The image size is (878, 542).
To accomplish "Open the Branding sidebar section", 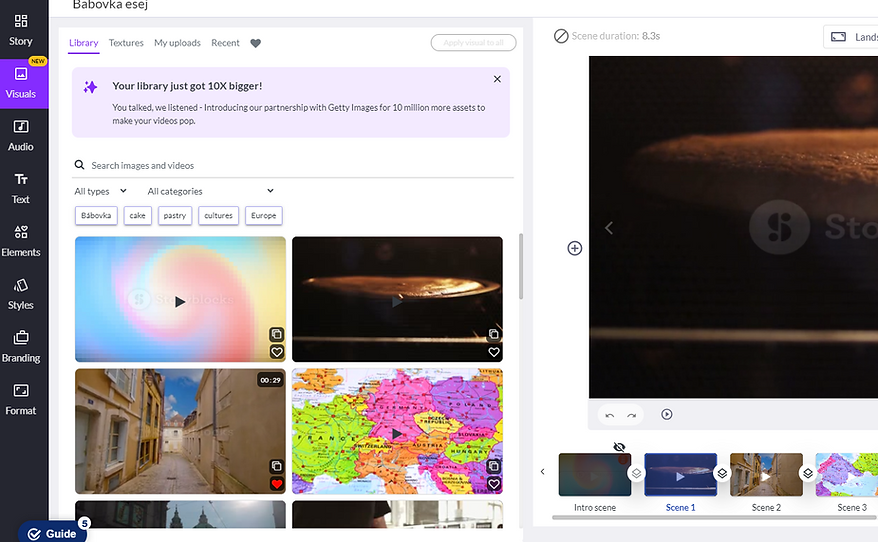I will coord(21,347).
